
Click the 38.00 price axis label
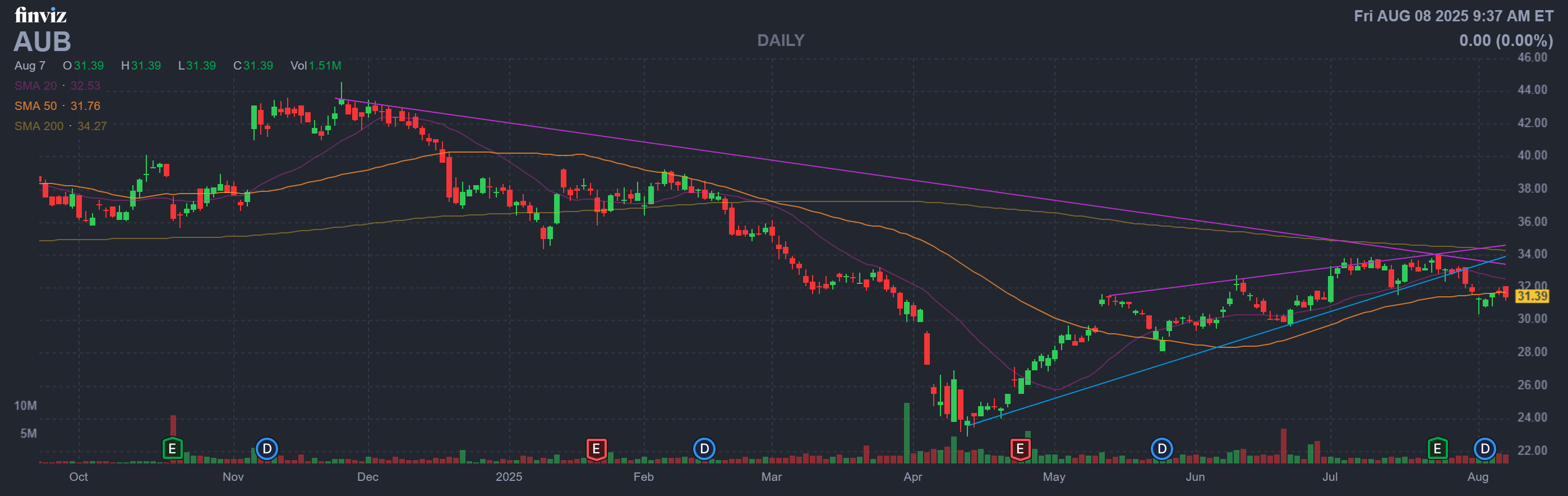(x=1532, y=189)
